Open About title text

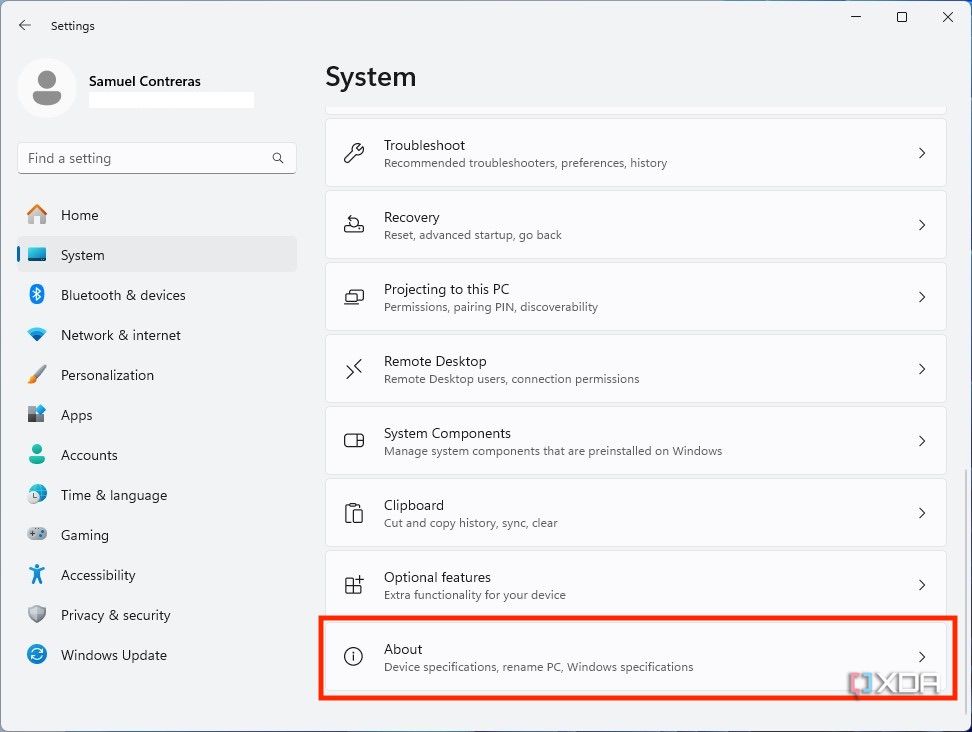click(x=403, y=649)
